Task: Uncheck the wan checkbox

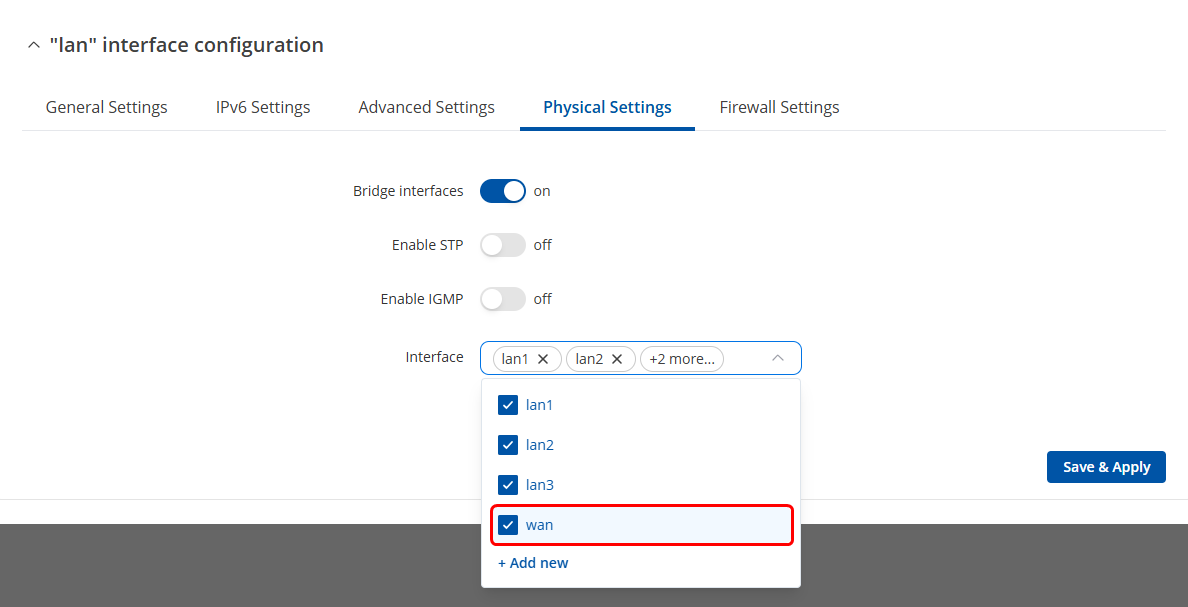Action: coord(507,525)
